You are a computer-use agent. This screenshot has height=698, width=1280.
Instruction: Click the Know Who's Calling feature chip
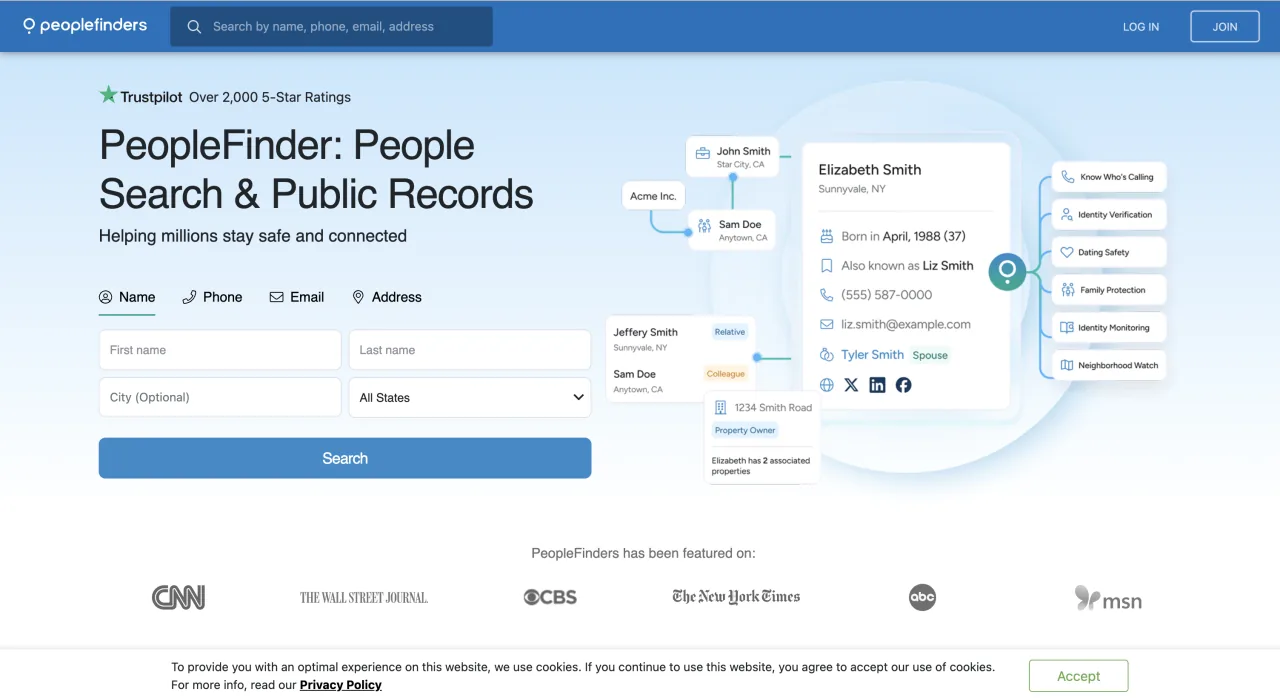coord(1109,177)
